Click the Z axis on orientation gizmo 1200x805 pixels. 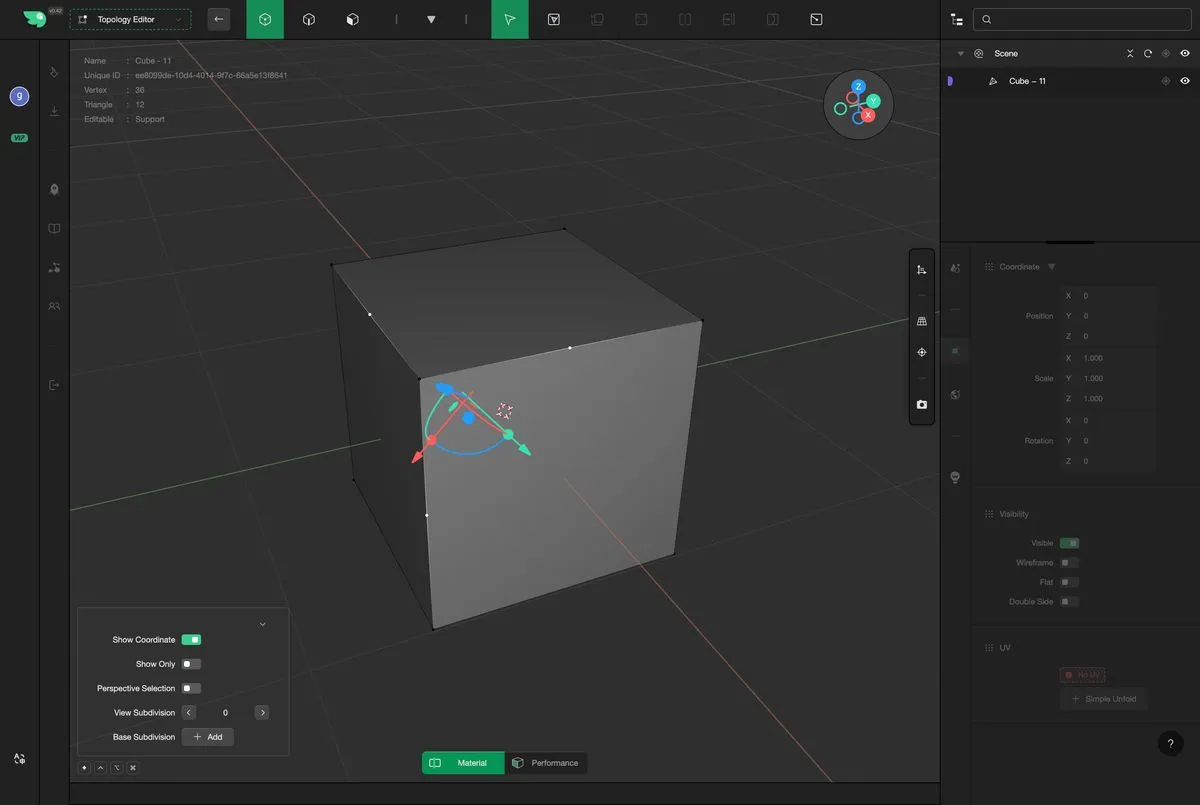point(858,87)
